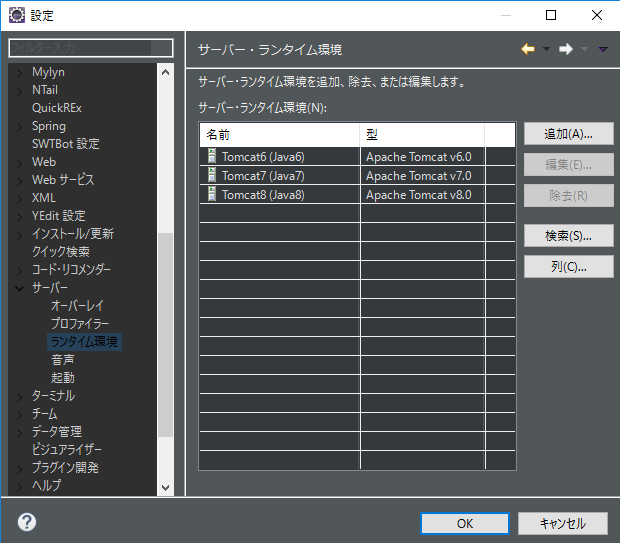Sort by the 名前 column header
Image resolution: width=620 pixels, height=543 pixels.
280,135
